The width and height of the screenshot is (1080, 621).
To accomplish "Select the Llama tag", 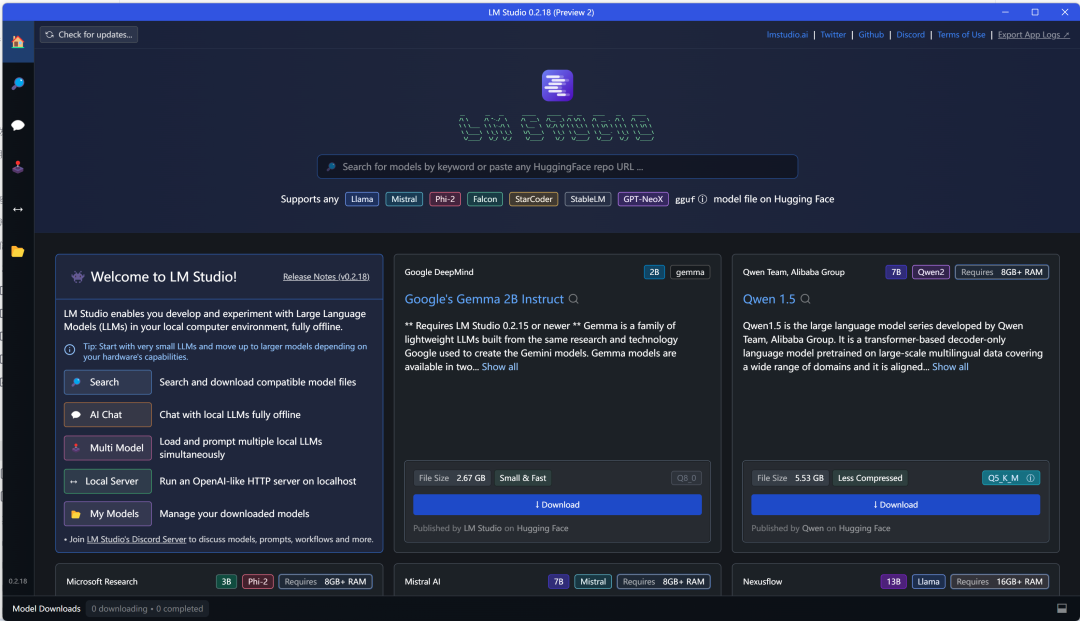I will point(362,199).
